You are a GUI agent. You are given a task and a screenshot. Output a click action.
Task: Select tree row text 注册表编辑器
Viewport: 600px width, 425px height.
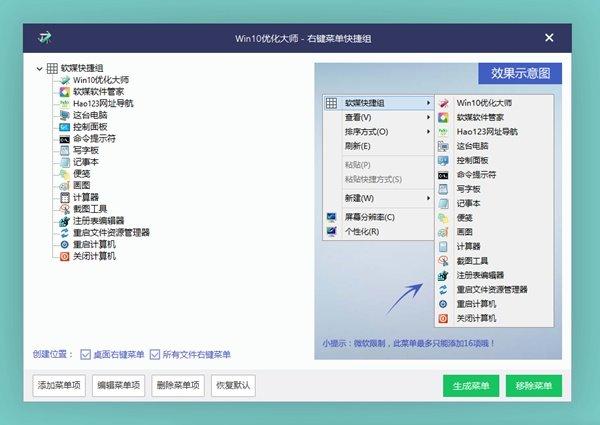[99, 221]
